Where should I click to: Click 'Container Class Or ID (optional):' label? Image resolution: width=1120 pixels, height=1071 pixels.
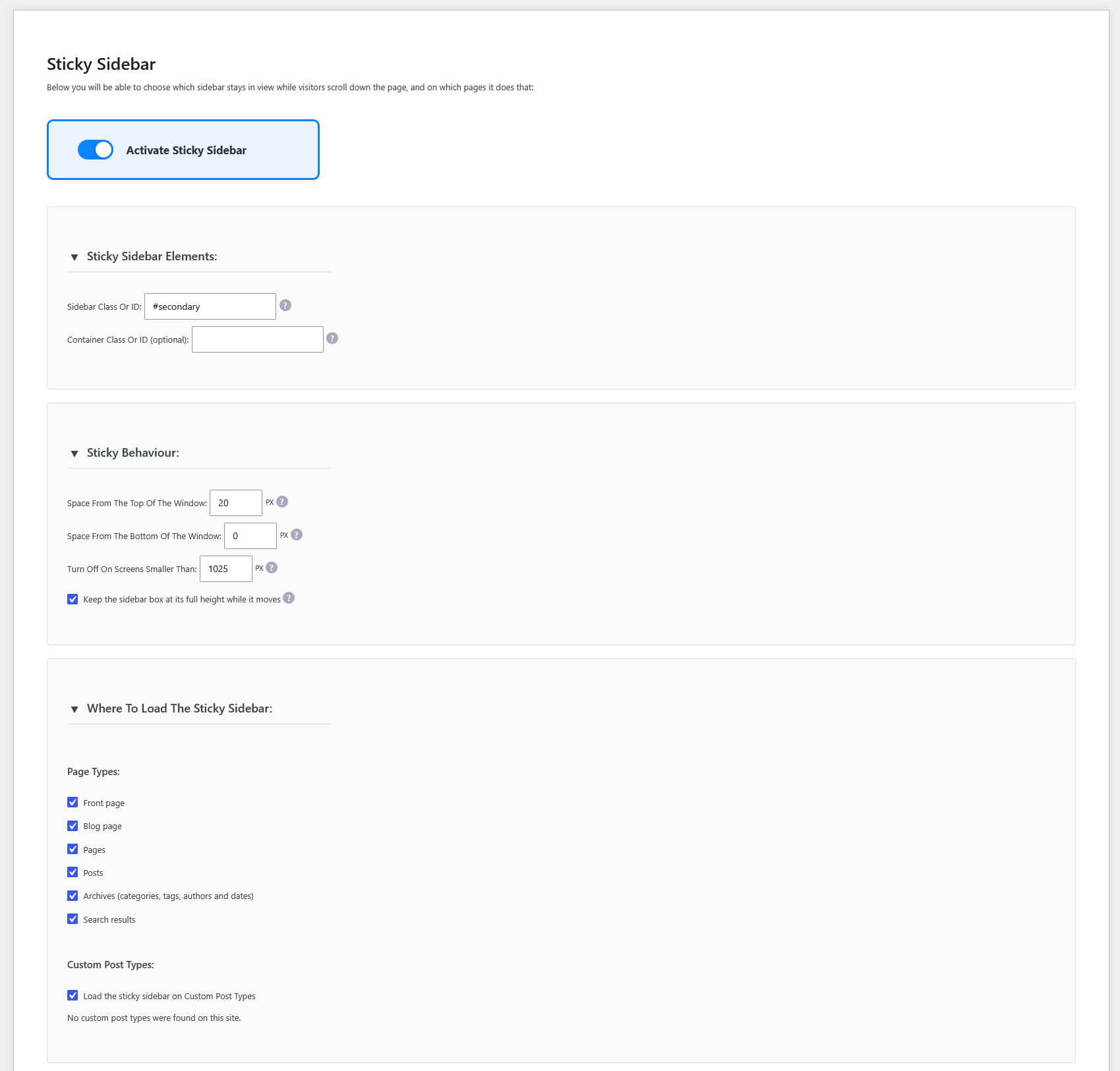[x=128, y=340]
